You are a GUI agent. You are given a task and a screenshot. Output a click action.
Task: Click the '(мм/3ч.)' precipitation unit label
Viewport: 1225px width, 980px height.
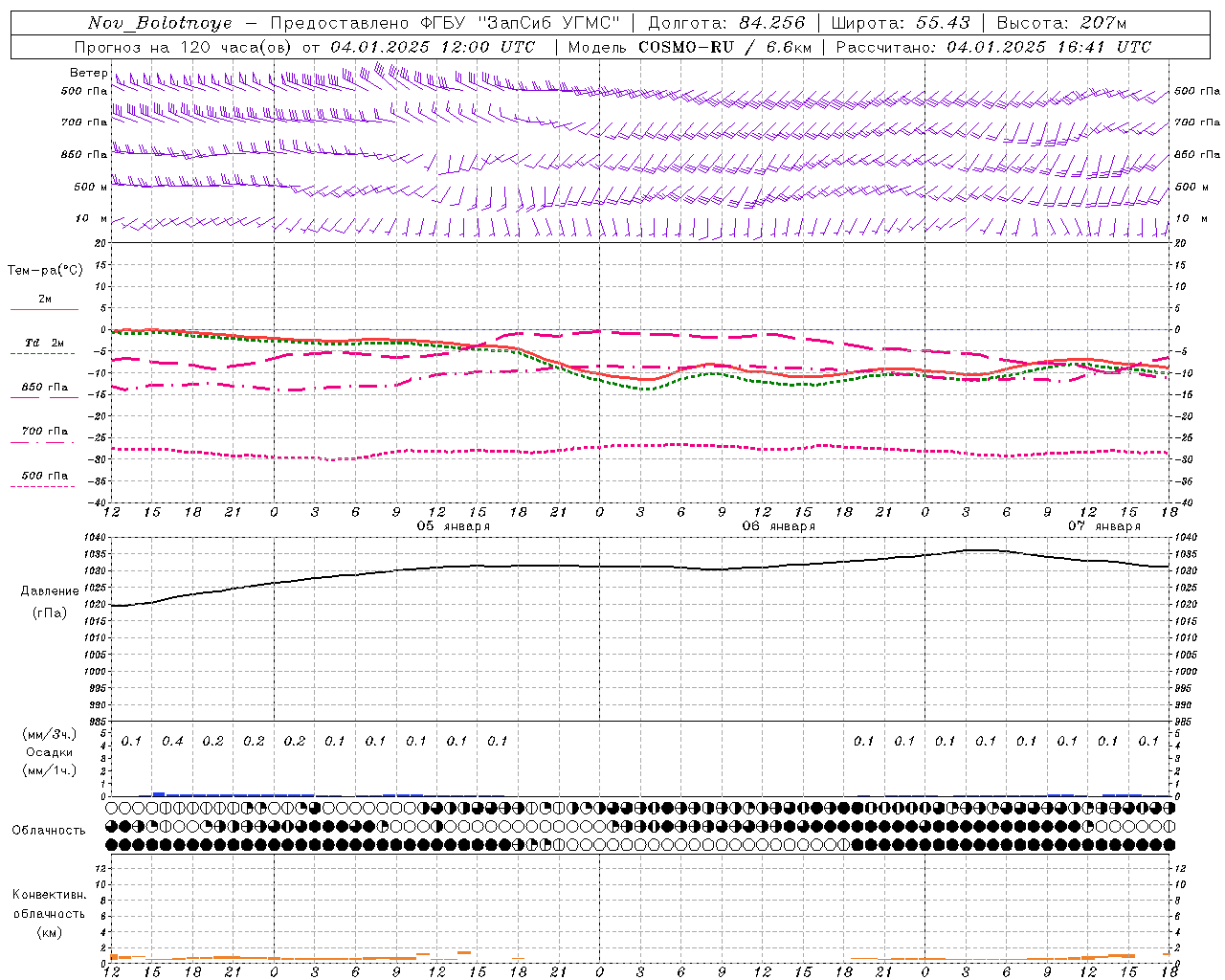[x=50, y=734]
